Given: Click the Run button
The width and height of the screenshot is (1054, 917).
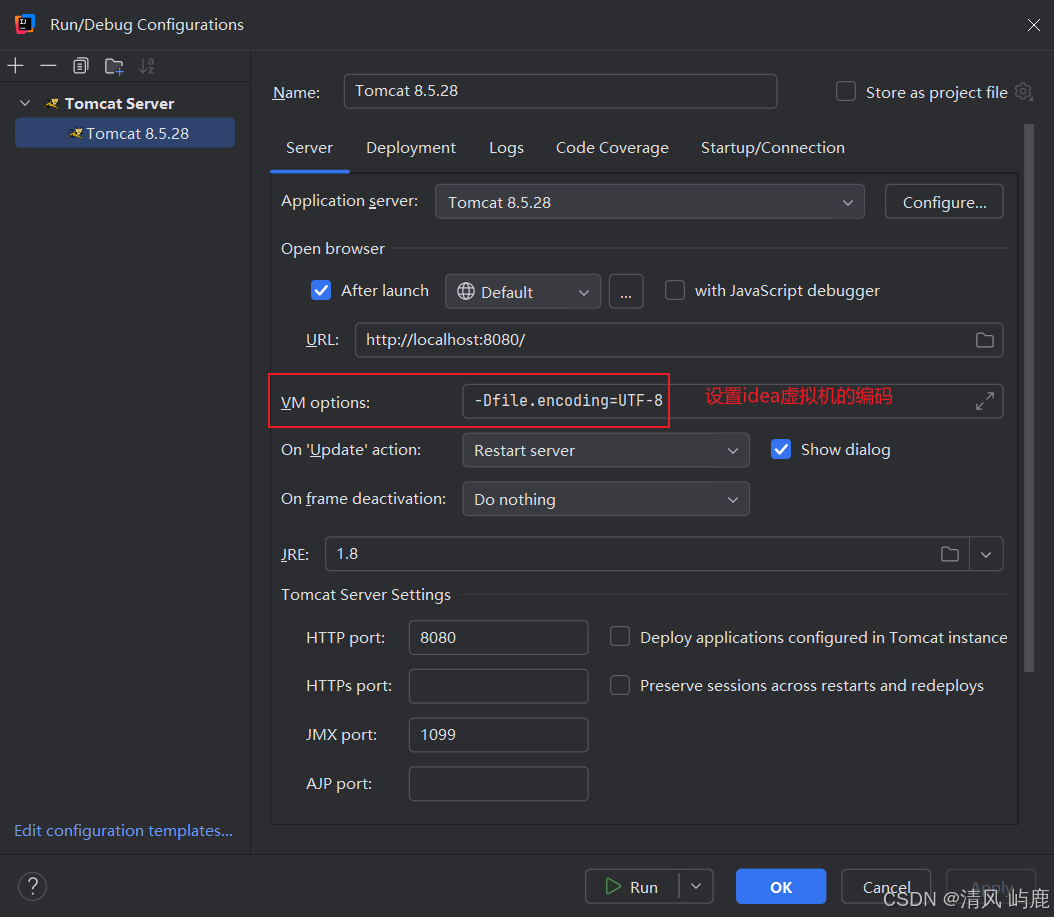Looking at the screenshot, I should point(632,886).
